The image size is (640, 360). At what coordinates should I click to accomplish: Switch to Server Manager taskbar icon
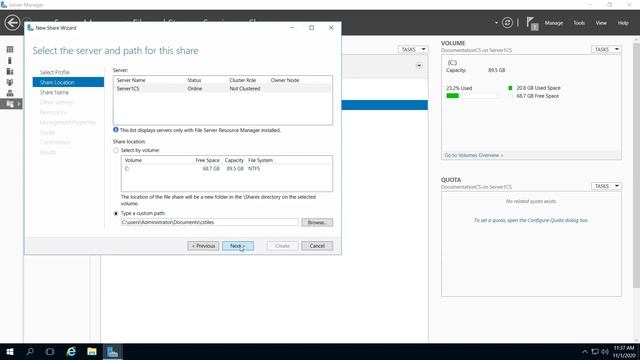tap(112, 351)
